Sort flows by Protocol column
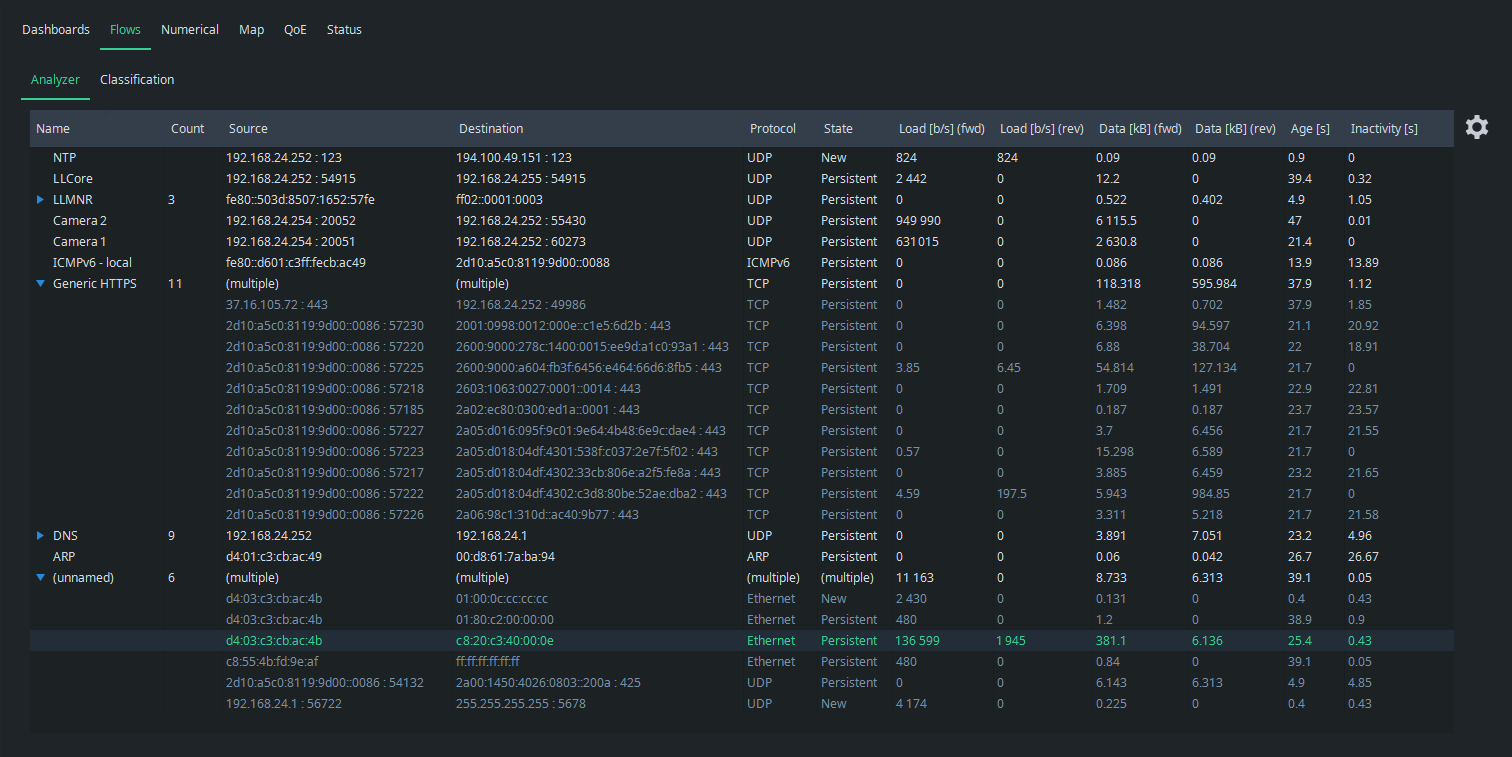Viewport: 1512px width, 757px height. [x=772, y=129]
